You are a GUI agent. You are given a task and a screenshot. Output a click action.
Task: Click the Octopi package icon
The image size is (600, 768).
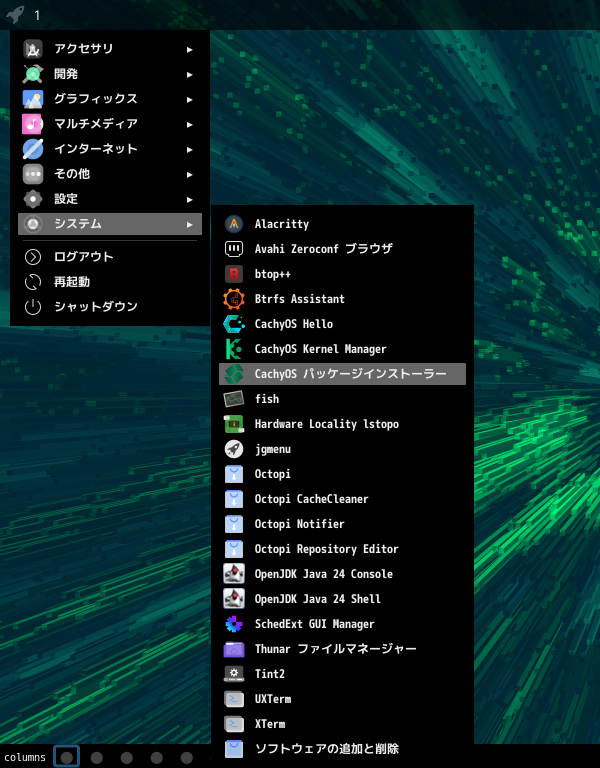tap(234, 474)
